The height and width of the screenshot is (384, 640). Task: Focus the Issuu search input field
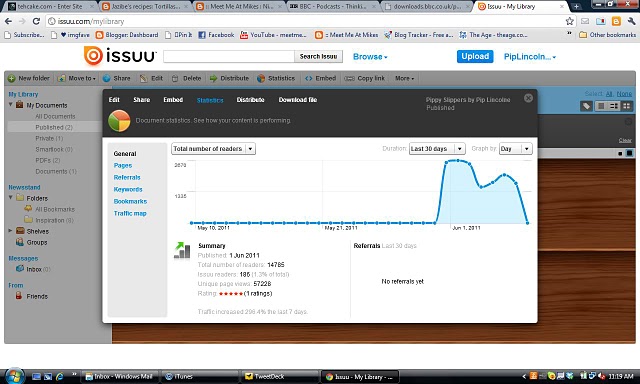pyautogui.click(x=229, y=56)
